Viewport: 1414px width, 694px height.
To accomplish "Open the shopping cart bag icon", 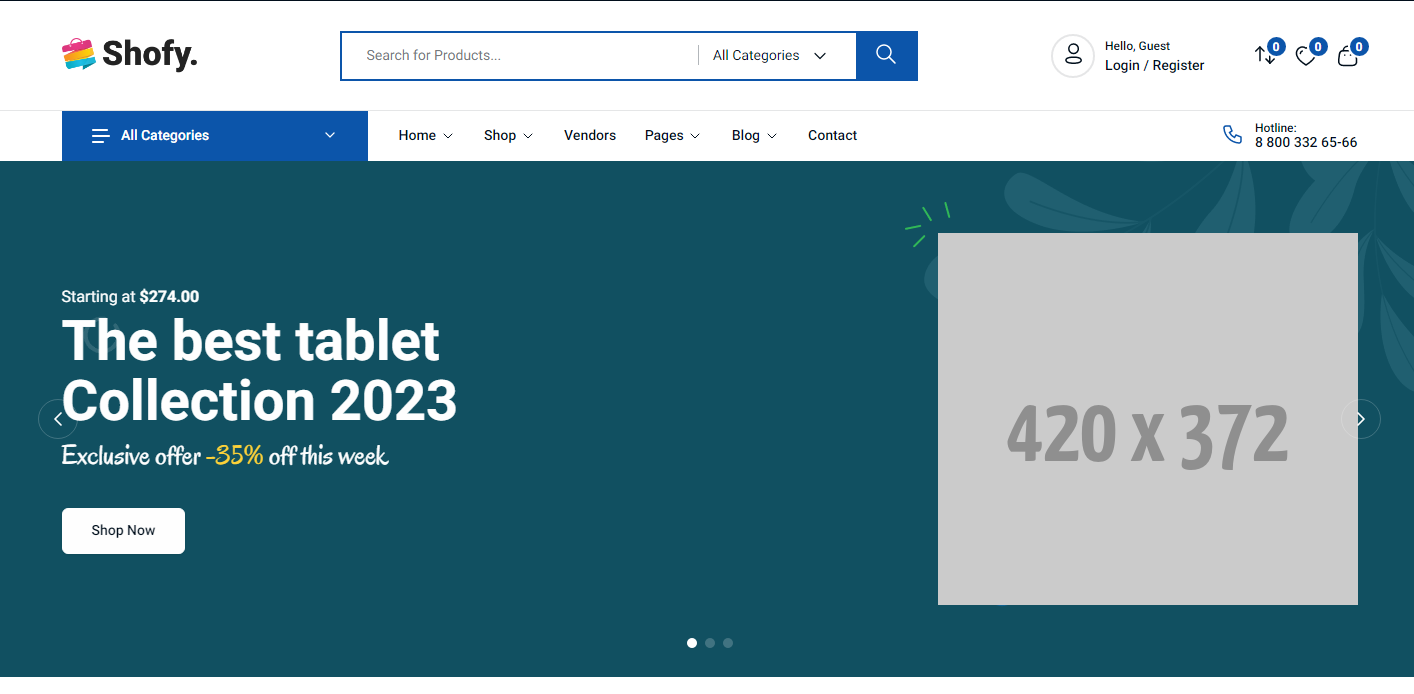I will (x=1348, y=56).
